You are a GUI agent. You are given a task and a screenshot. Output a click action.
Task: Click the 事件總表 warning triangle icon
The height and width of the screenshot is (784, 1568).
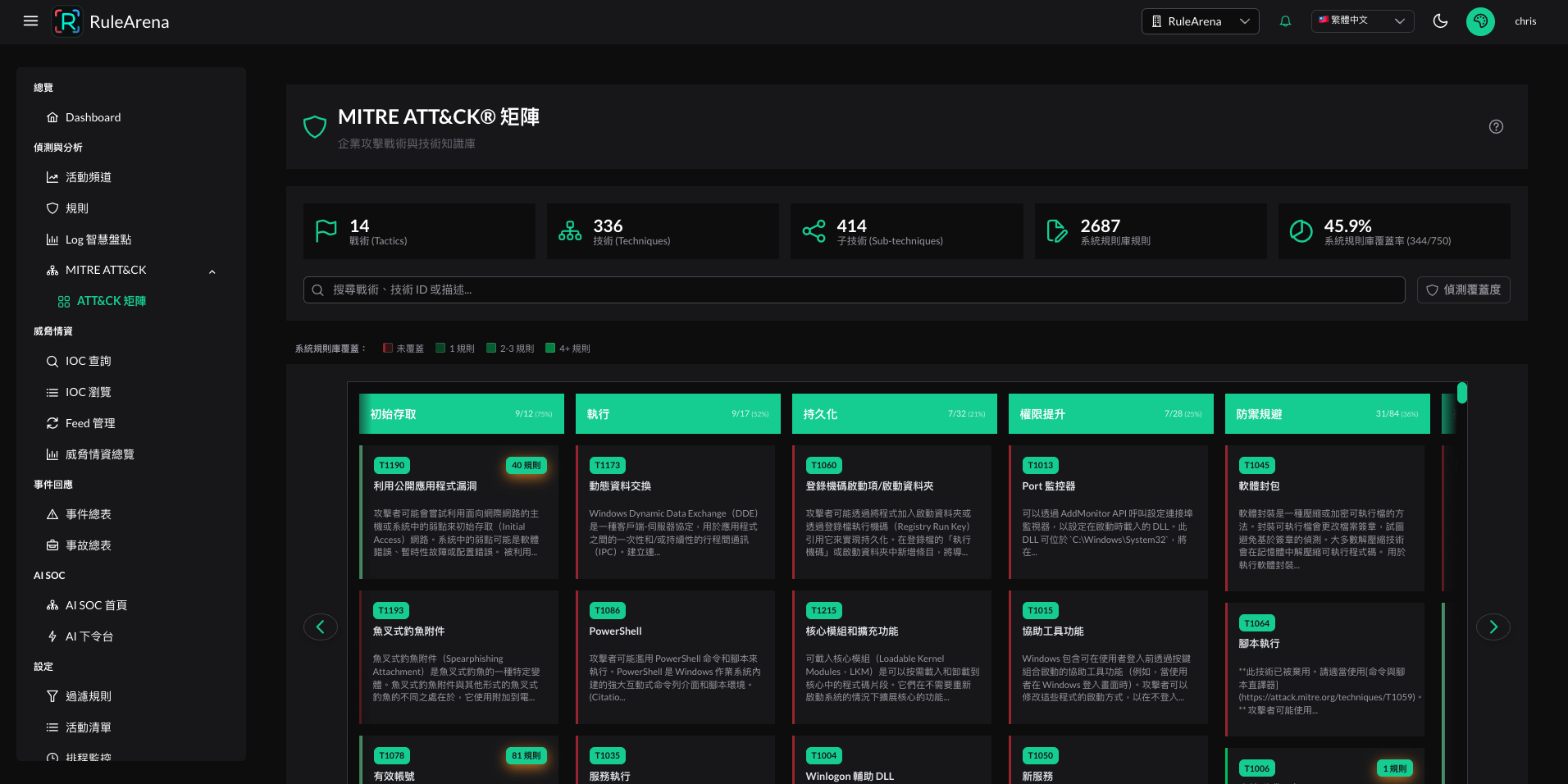(x=52, y=514)
